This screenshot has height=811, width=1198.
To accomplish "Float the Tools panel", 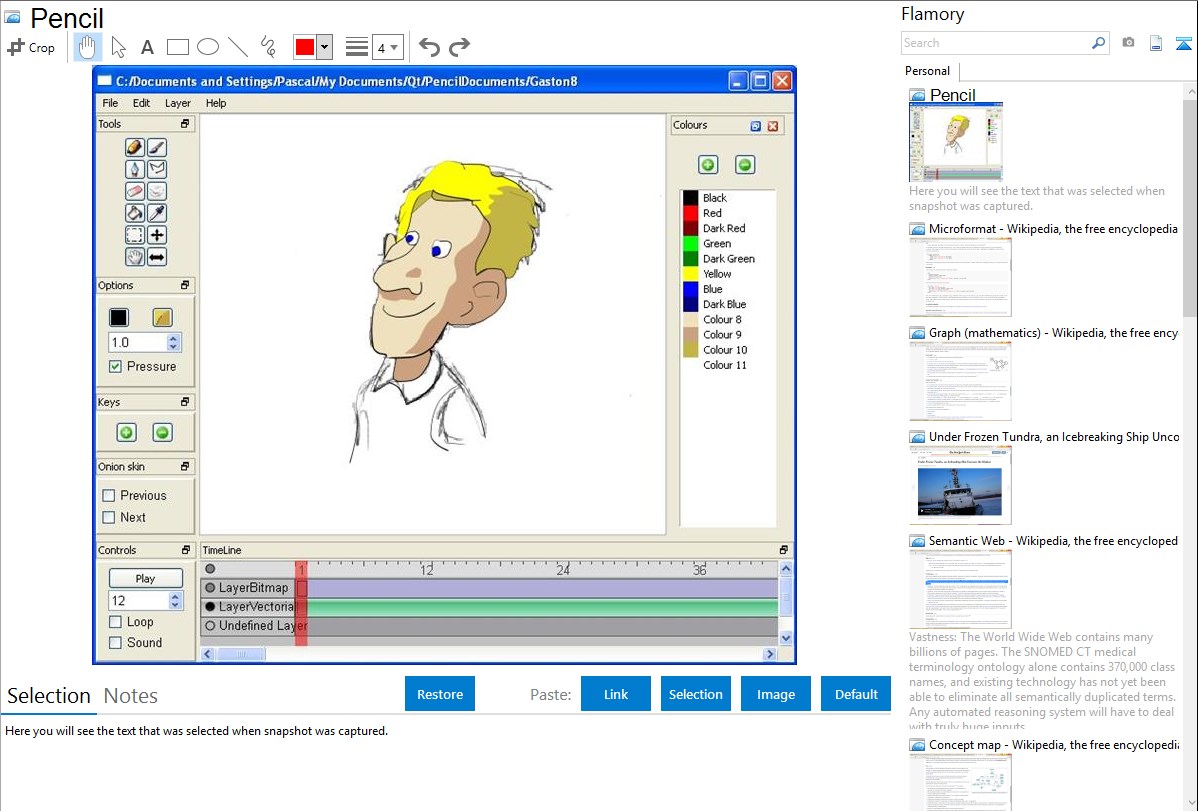I will click(185, 124).
